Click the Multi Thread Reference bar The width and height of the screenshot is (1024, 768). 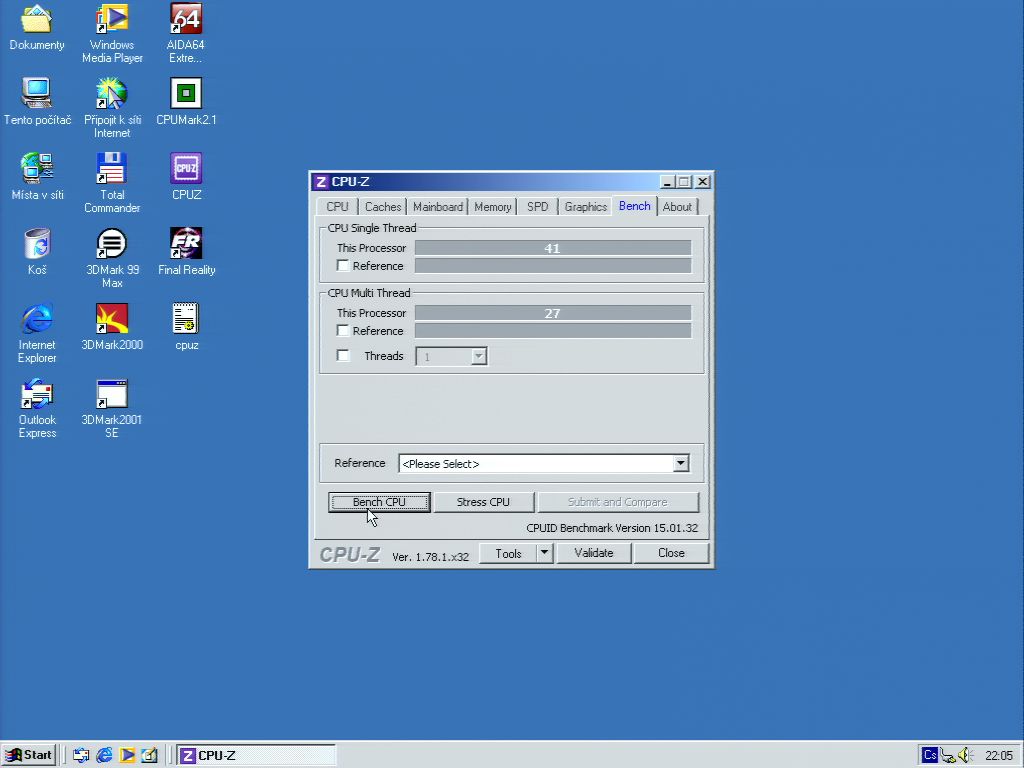[552, 331]
